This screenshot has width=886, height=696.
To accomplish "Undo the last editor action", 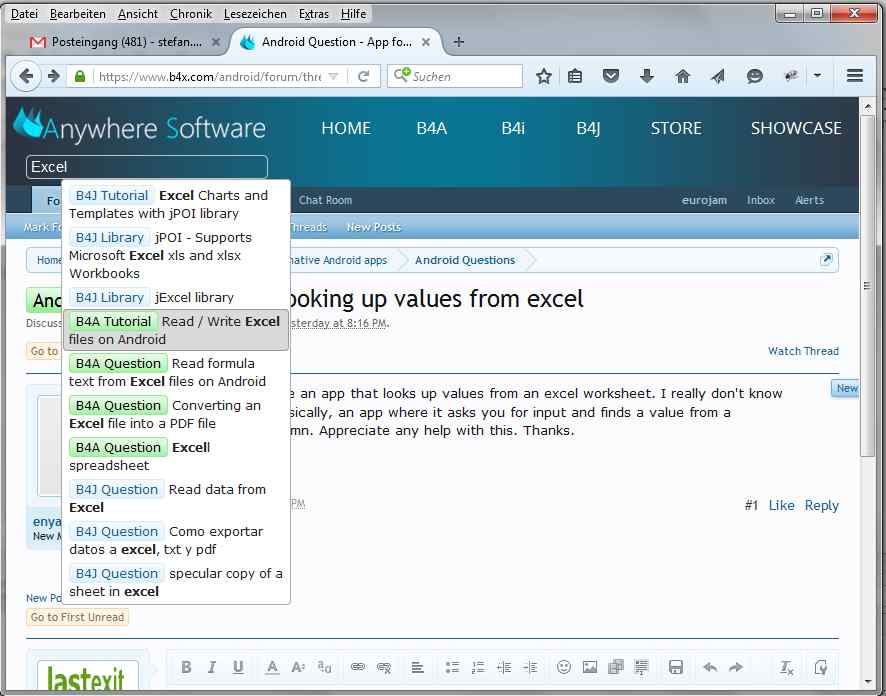I will coord(710,667).
